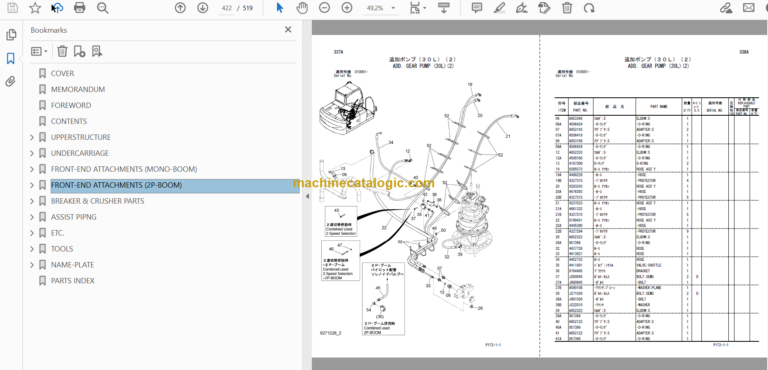768x370 pixels.
Task: Expand the UNDERCARRIAGE bookmark
Action: (x=32, y=153)
